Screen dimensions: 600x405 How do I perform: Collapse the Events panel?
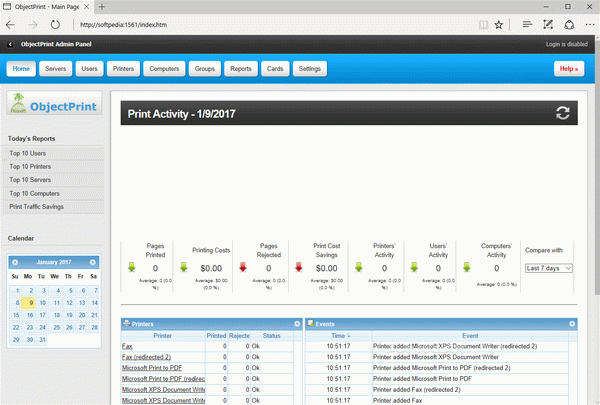pos(572,324)
